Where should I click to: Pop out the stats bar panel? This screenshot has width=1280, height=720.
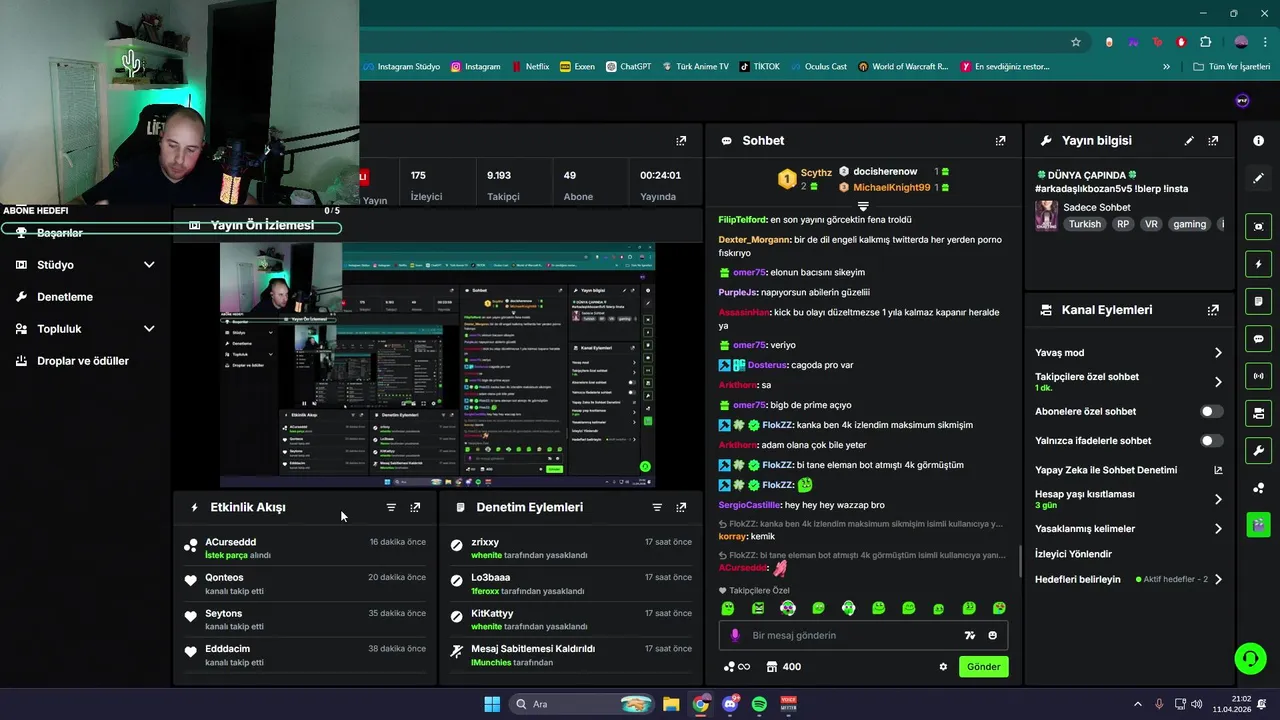pos(681,141)
